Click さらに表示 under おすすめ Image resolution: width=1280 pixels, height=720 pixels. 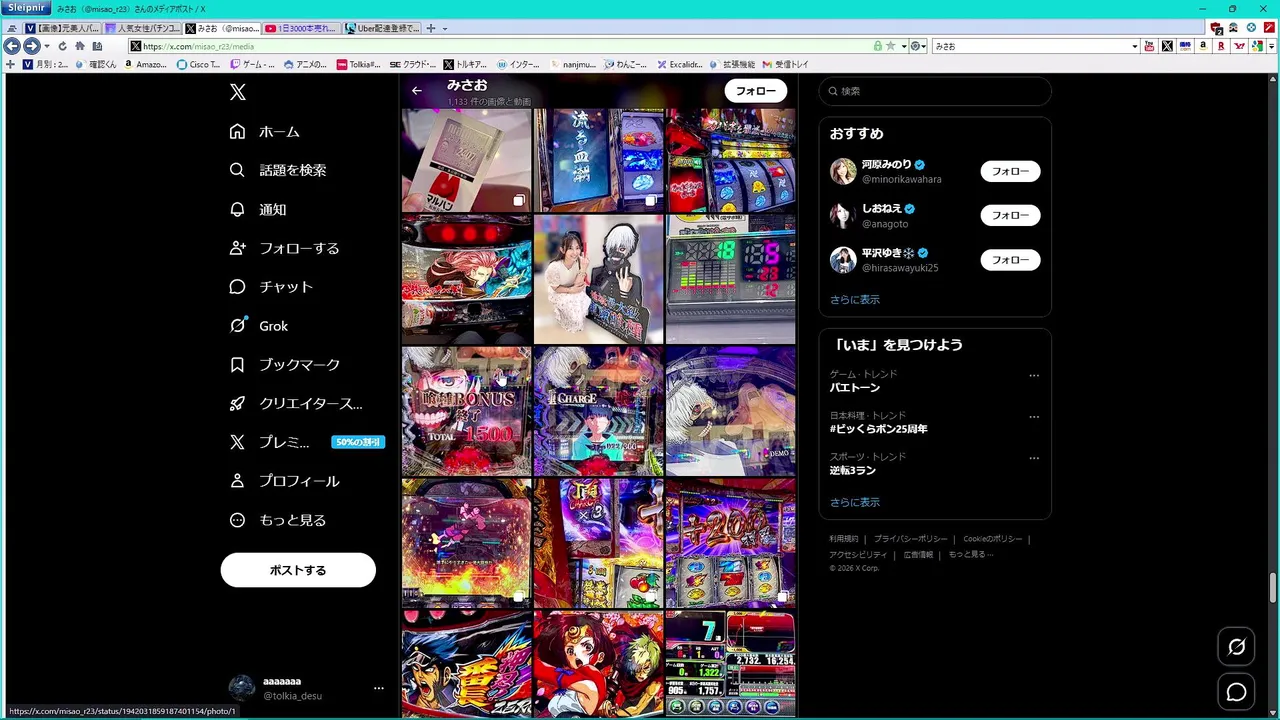[855, 300]
